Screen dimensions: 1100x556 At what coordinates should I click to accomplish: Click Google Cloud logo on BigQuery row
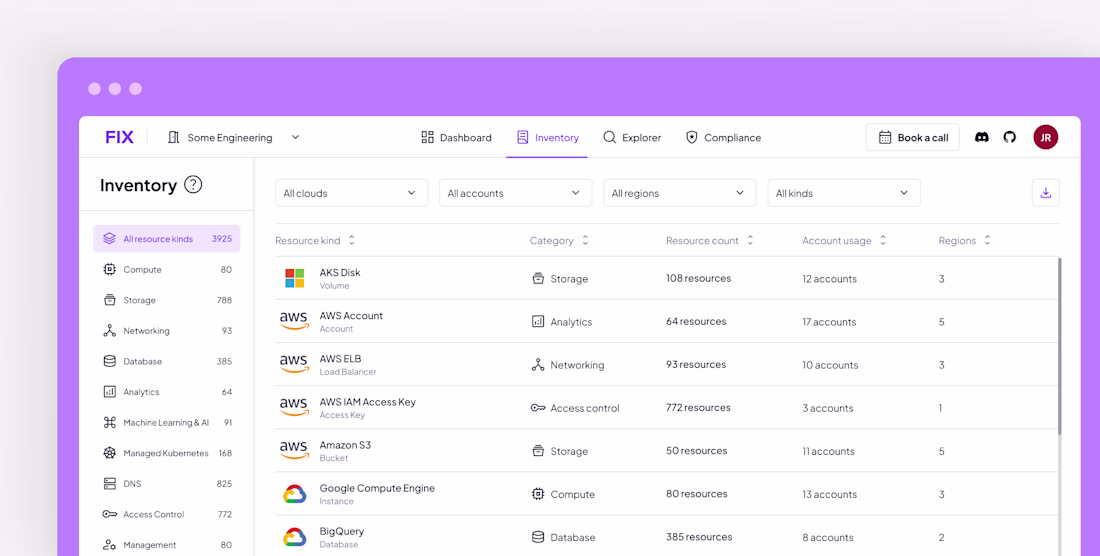295,538
